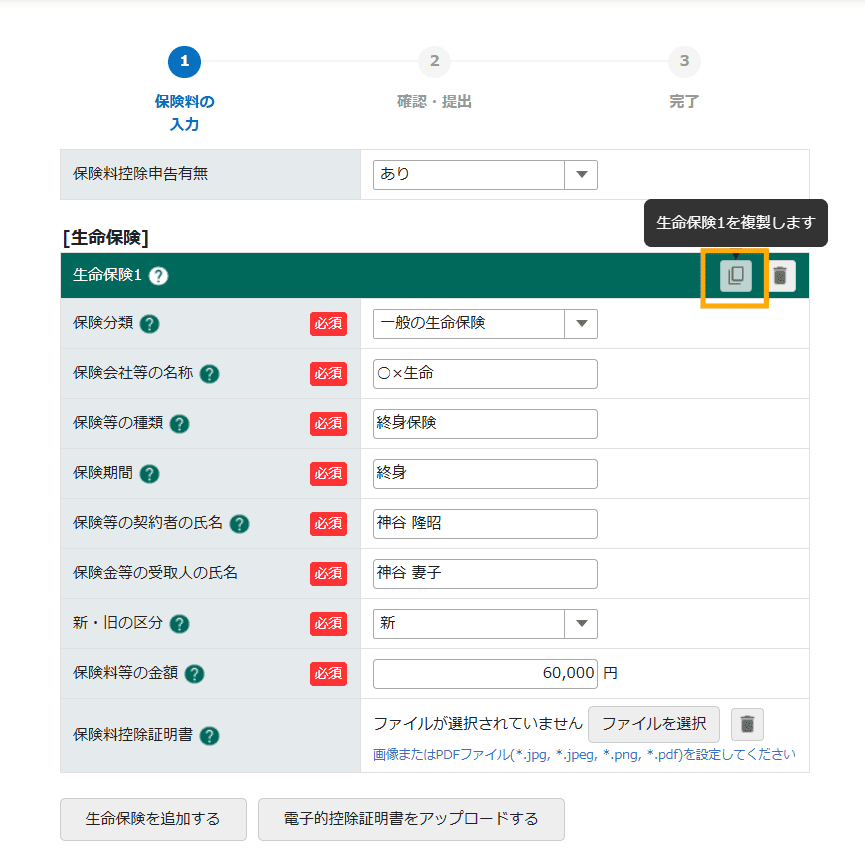Screen dimensions: 865x852
Task: Open the 保険分類 dropdown showing 一般の生命保険
Action: click(x=485, y=324)
